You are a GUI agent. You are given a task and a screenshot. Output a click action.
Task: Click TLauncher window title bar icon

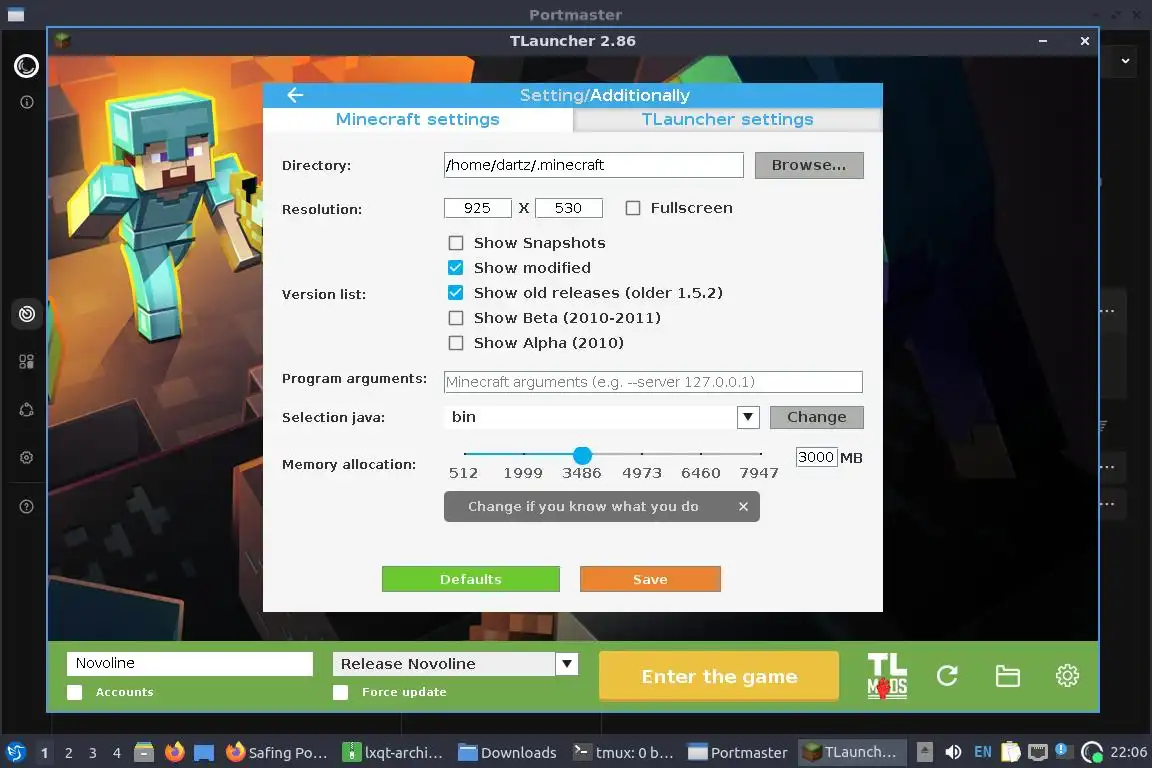62,40
